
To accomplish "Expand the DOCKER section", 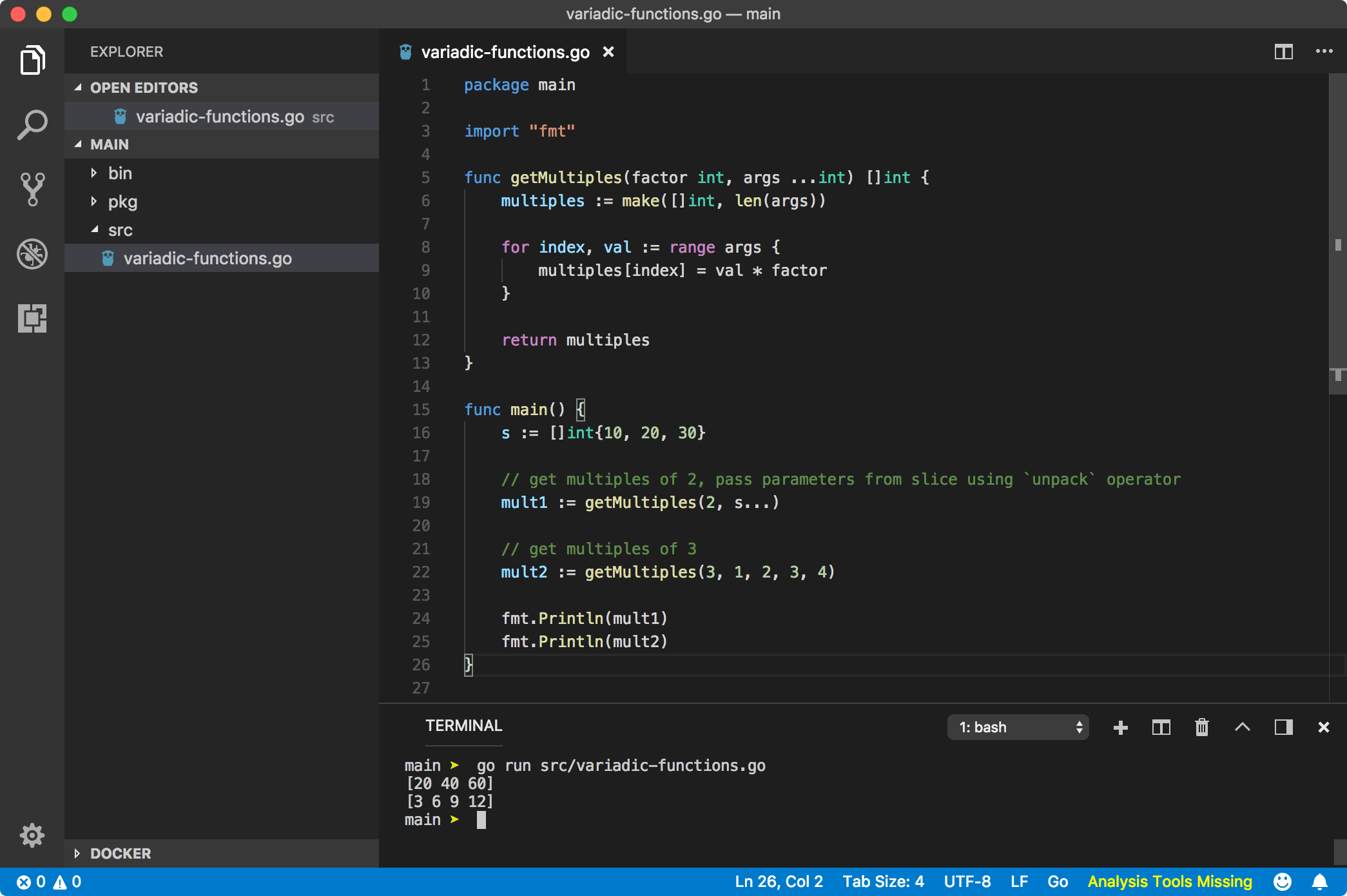I will click(x=120, y=853).
